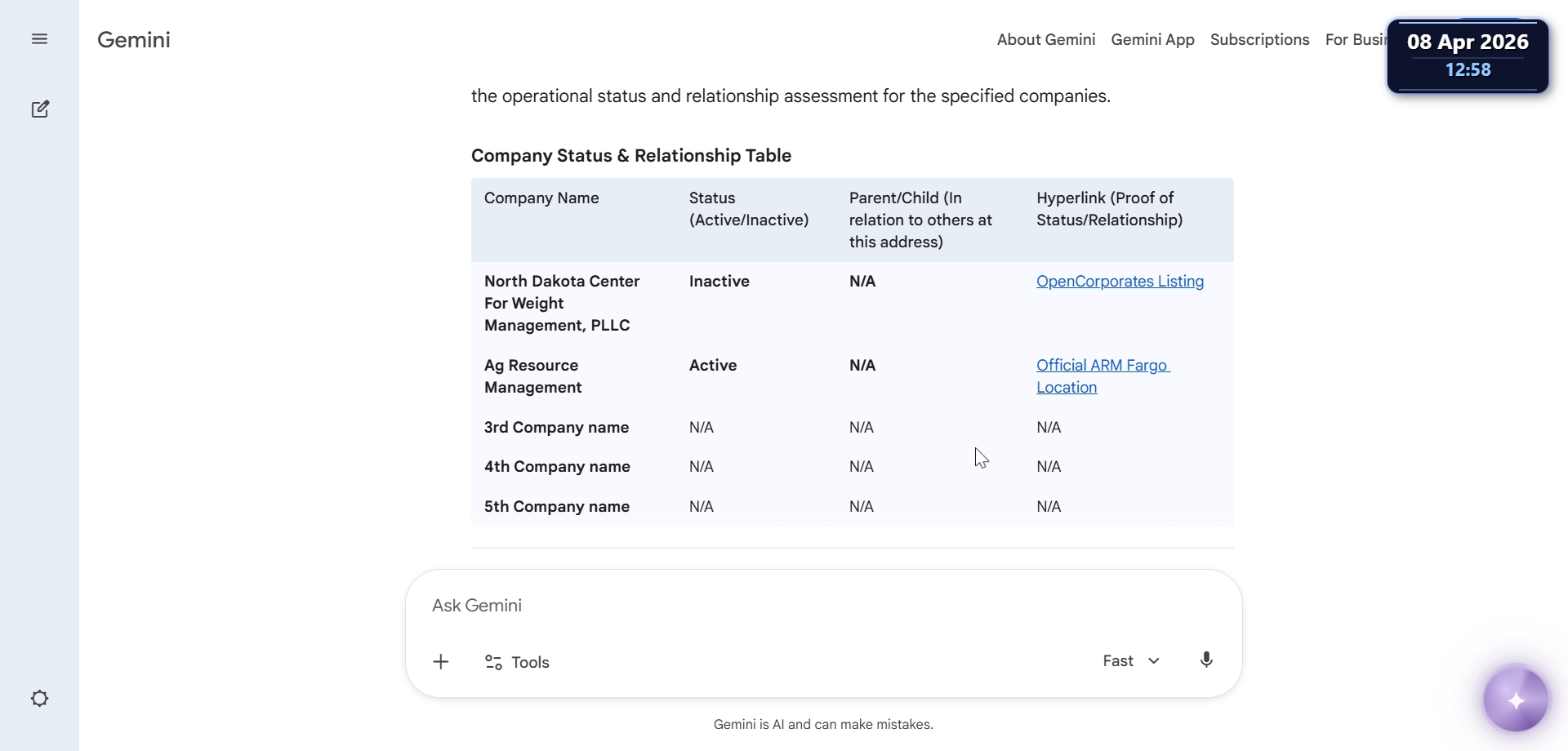Click the Inactive status cell
The width and height of the screenshot is (1568, 751).
point(719,282)
